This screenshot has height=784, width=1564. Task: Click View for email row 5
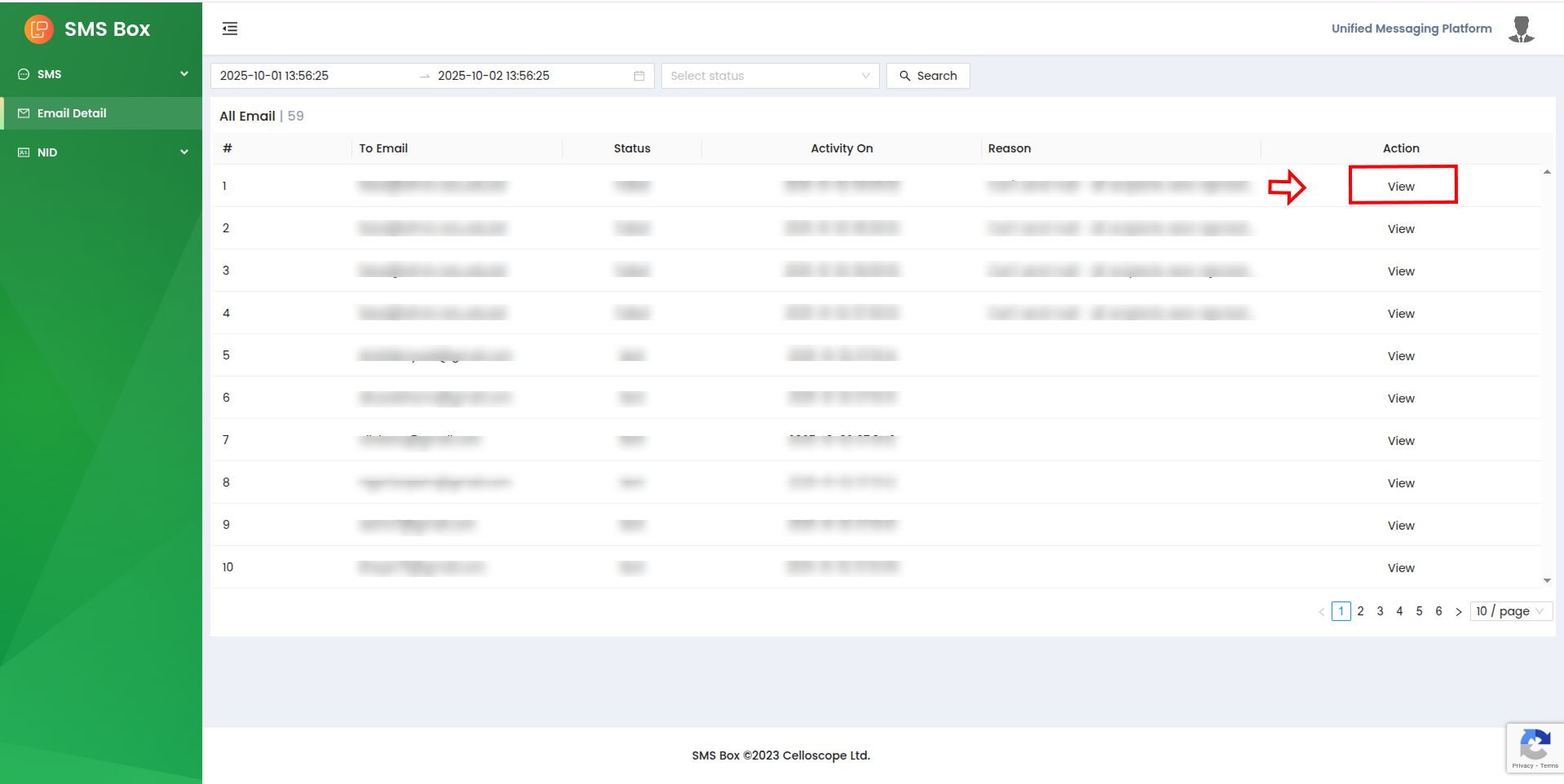click(1401, 356)
